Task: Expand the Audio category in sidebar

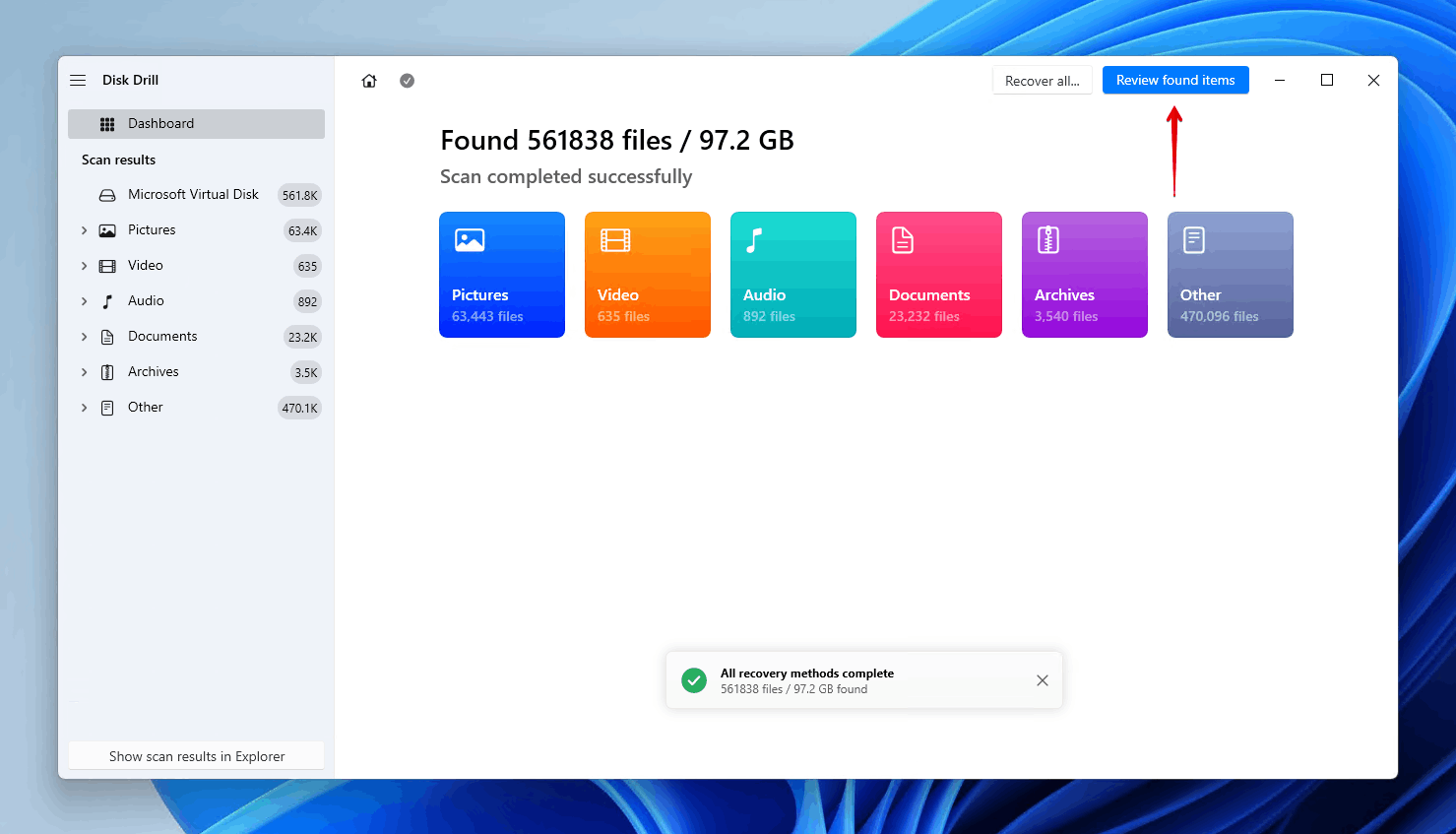Action: 84,301
